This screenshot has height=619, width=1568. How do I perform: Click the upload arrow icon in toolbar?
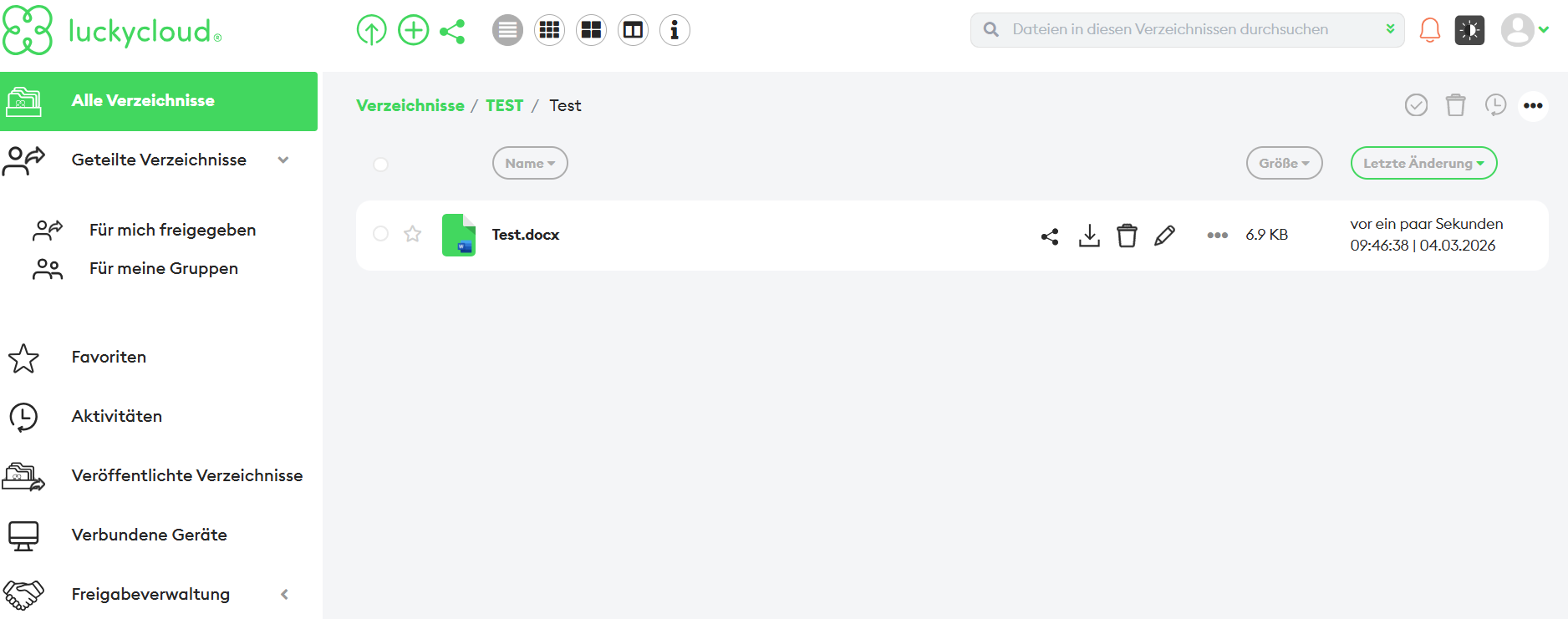371,31
